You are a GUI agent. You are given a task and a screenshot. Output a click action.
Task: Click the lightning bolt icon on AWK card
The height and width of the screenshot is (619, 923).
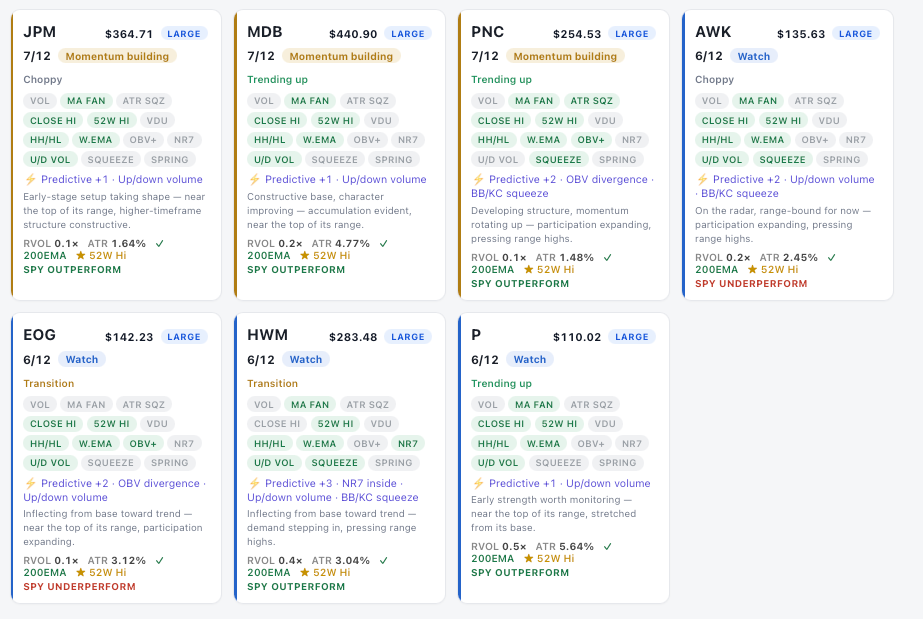point(702,179)
